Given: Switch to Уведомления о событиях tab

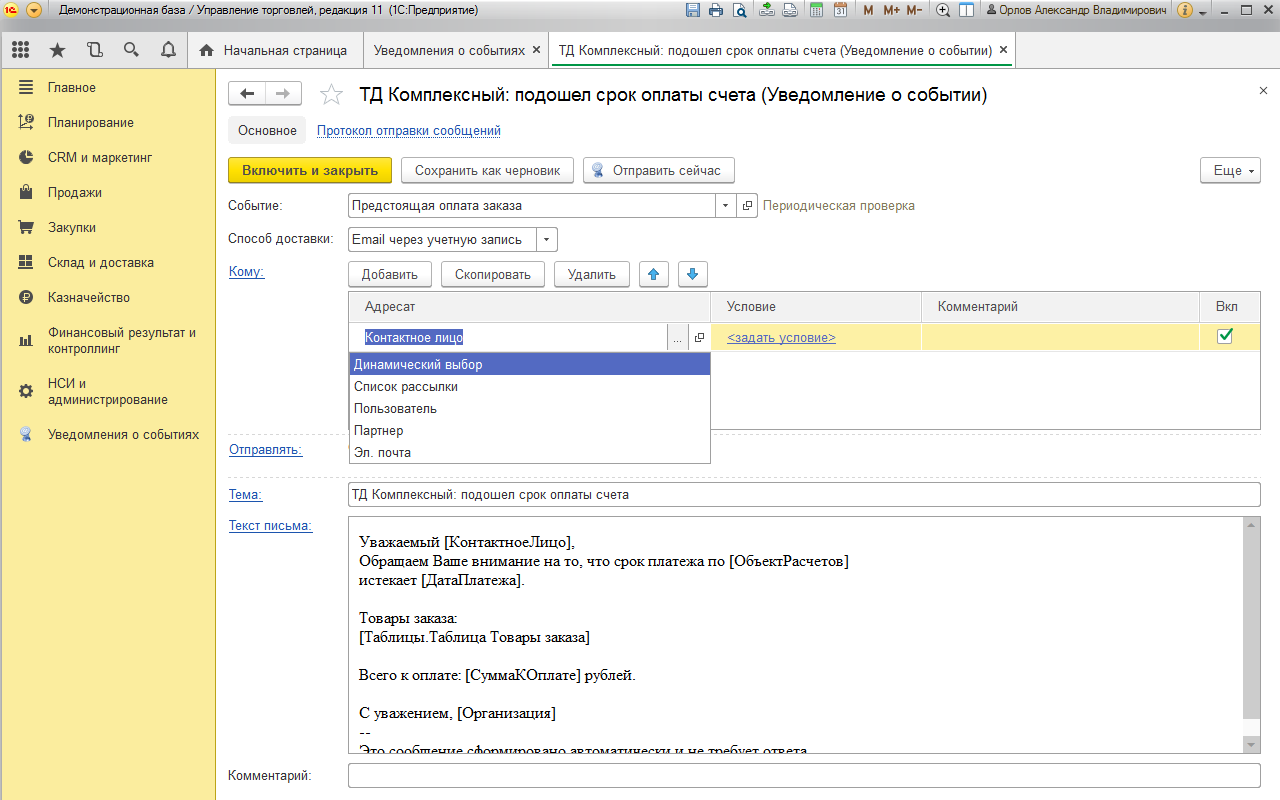Looking at the screenshot, I should point(448,50).
